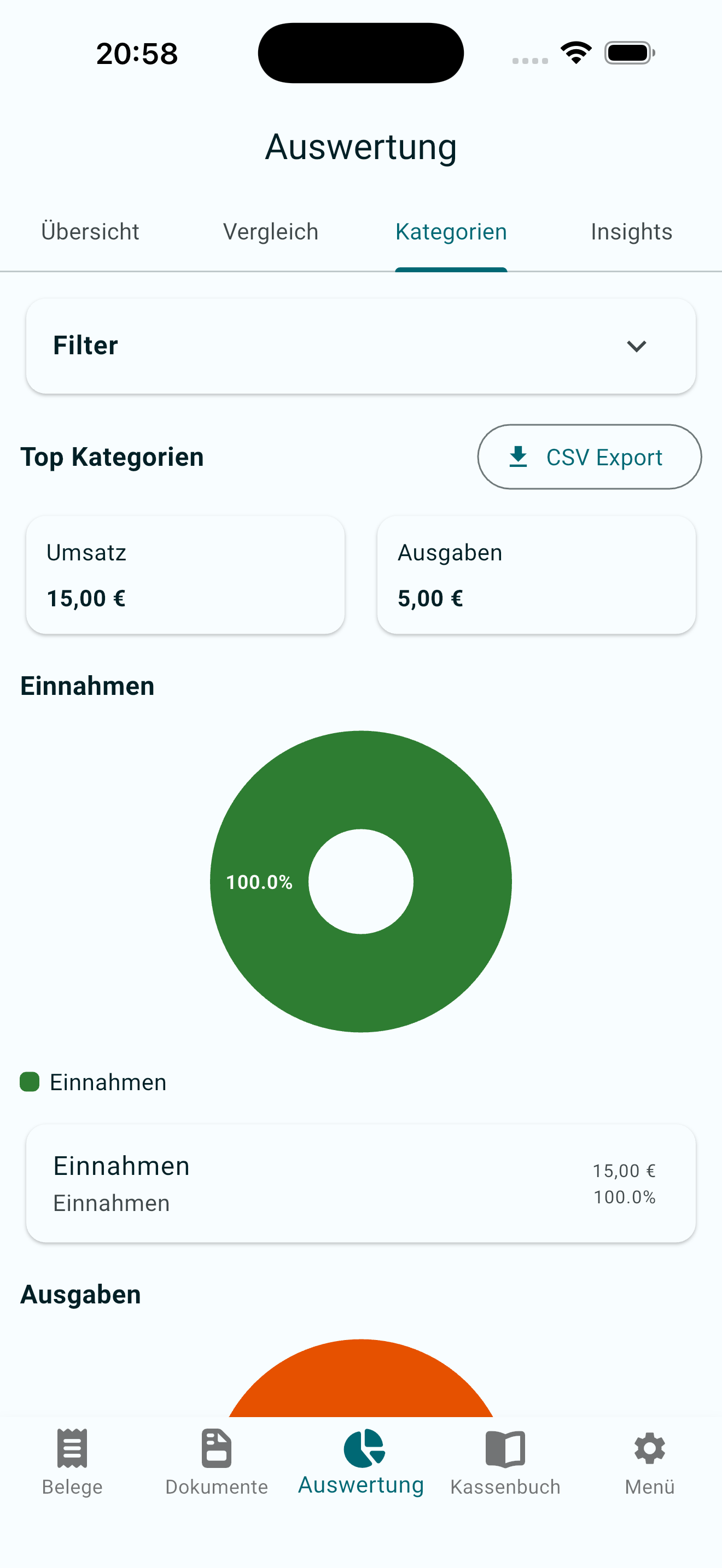Click the CSV Export button
The width and height of the screenshot is (722, 1568).
588,457
